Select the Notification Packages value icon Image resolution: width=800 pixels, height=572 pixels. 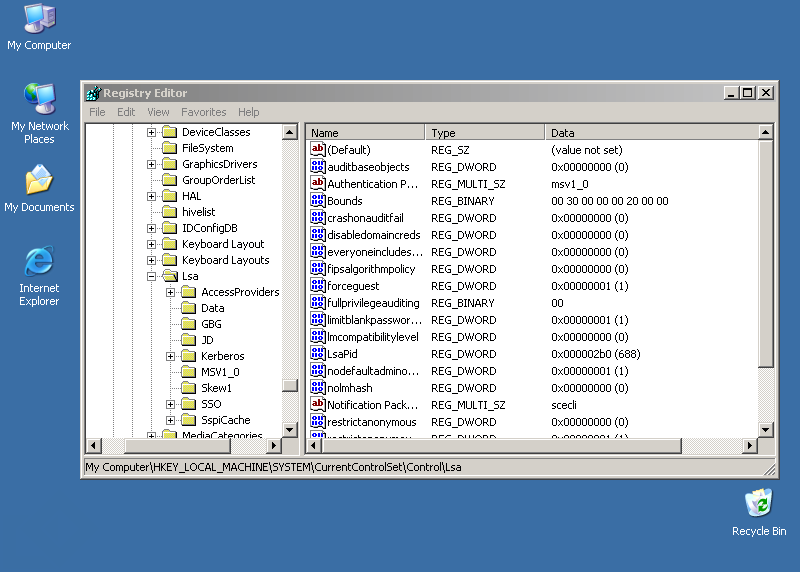(317, 405)
